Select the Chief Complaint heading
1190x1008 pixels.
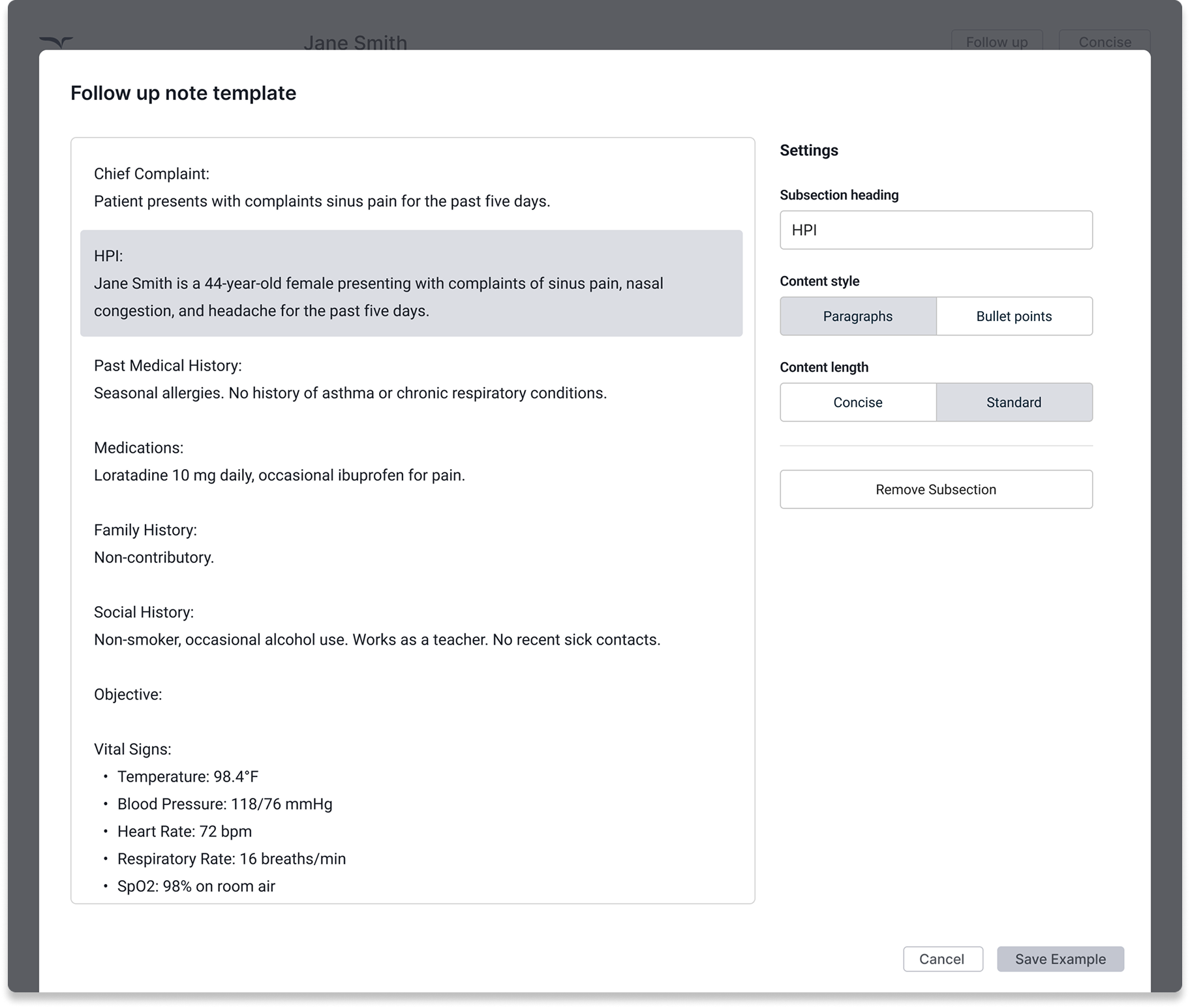pyautogui.click(x=151, y=174)
